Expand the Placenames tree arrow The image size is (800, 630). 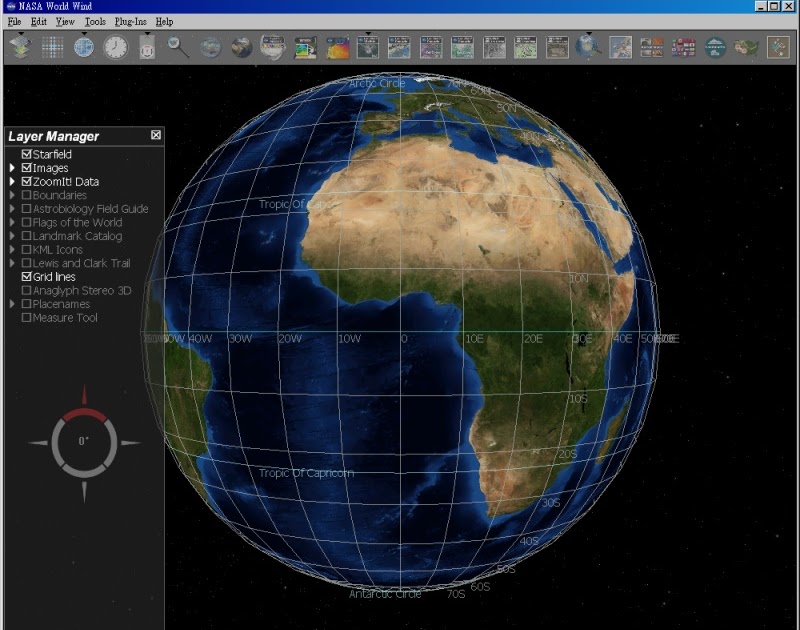tap(12, 304)
